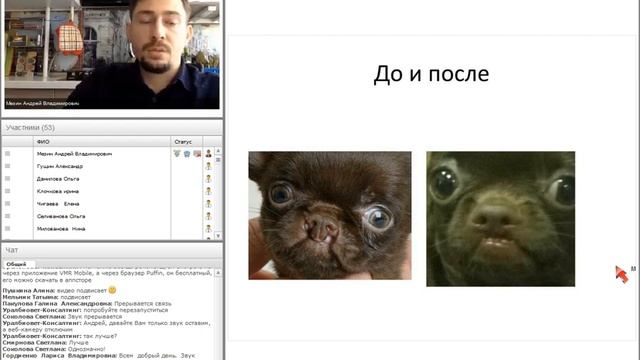The height and width of the screenshot is (360, 640).
Task: Click the blue webcam status icon for Мезин Андрей
Action: [x=187, y=153]
